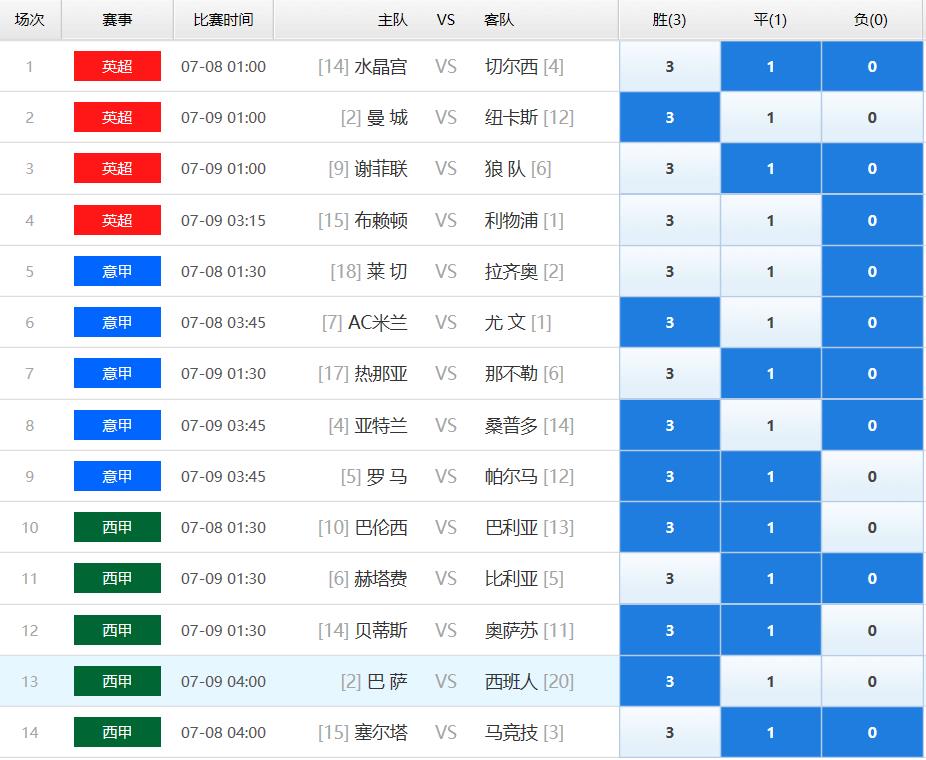Click the 场次 column header
The height and width of the screenshot is (760, 926).
(x=30, y=19)
